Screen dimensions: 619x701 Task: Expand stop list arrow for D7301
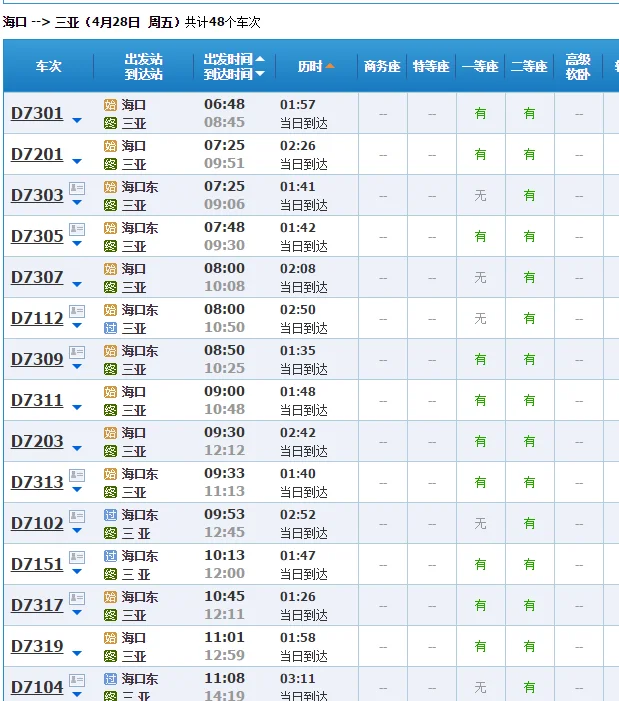pyautogui.click(x=77, y=120)
